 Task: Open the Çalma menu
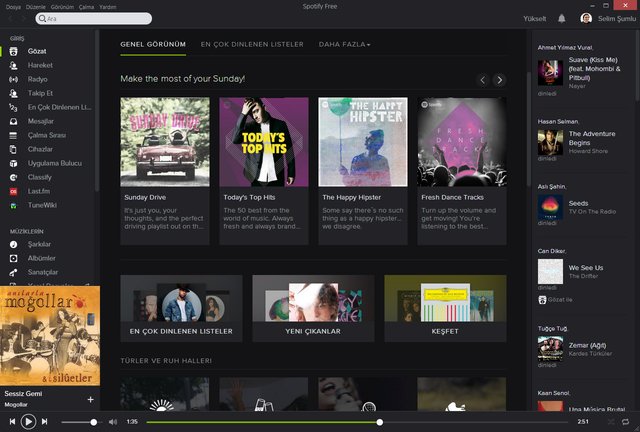87,7
